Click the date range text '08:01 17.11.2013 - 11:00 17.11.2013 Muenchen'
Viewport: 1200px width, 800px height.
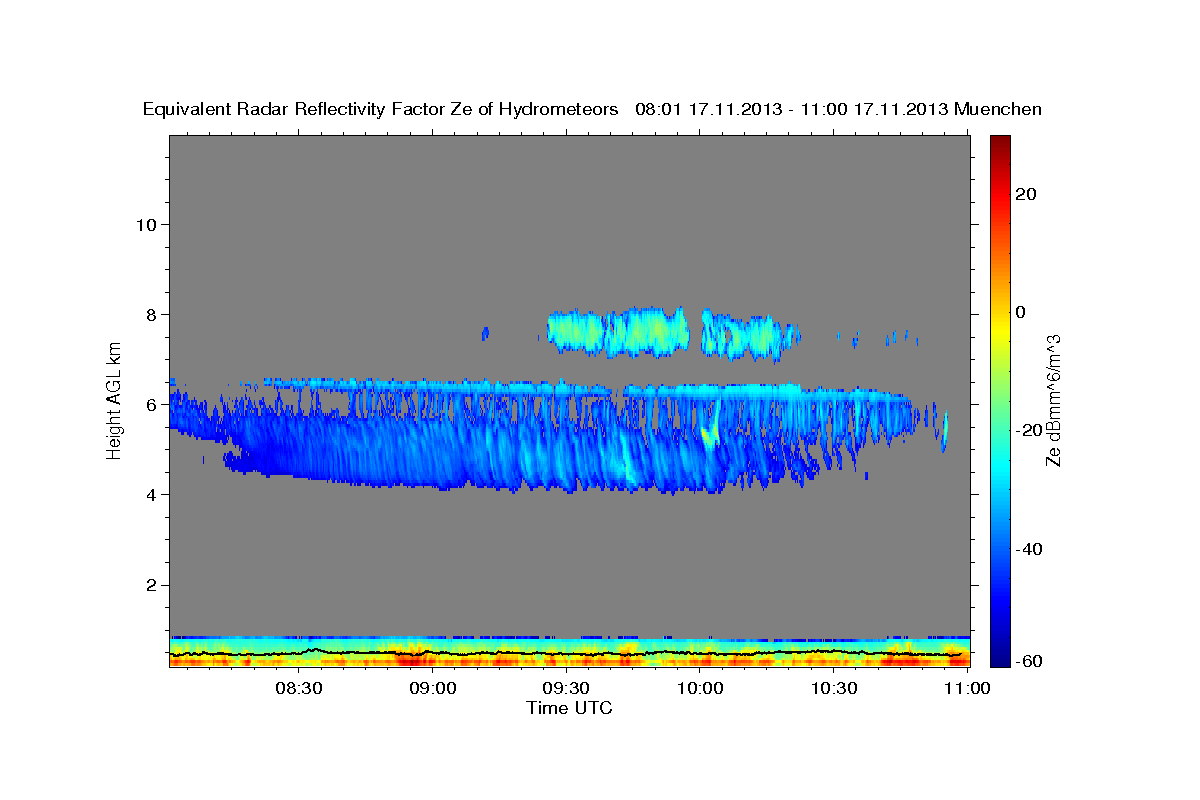click(838, 110)
